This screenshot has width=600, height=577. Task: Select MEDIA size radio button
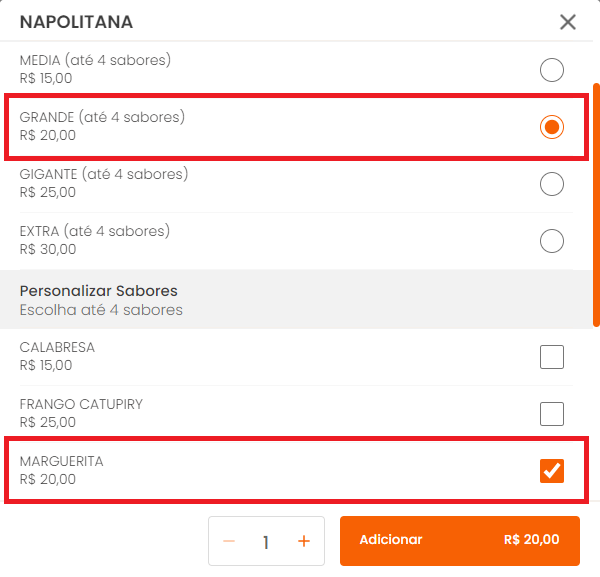[551, 69]
